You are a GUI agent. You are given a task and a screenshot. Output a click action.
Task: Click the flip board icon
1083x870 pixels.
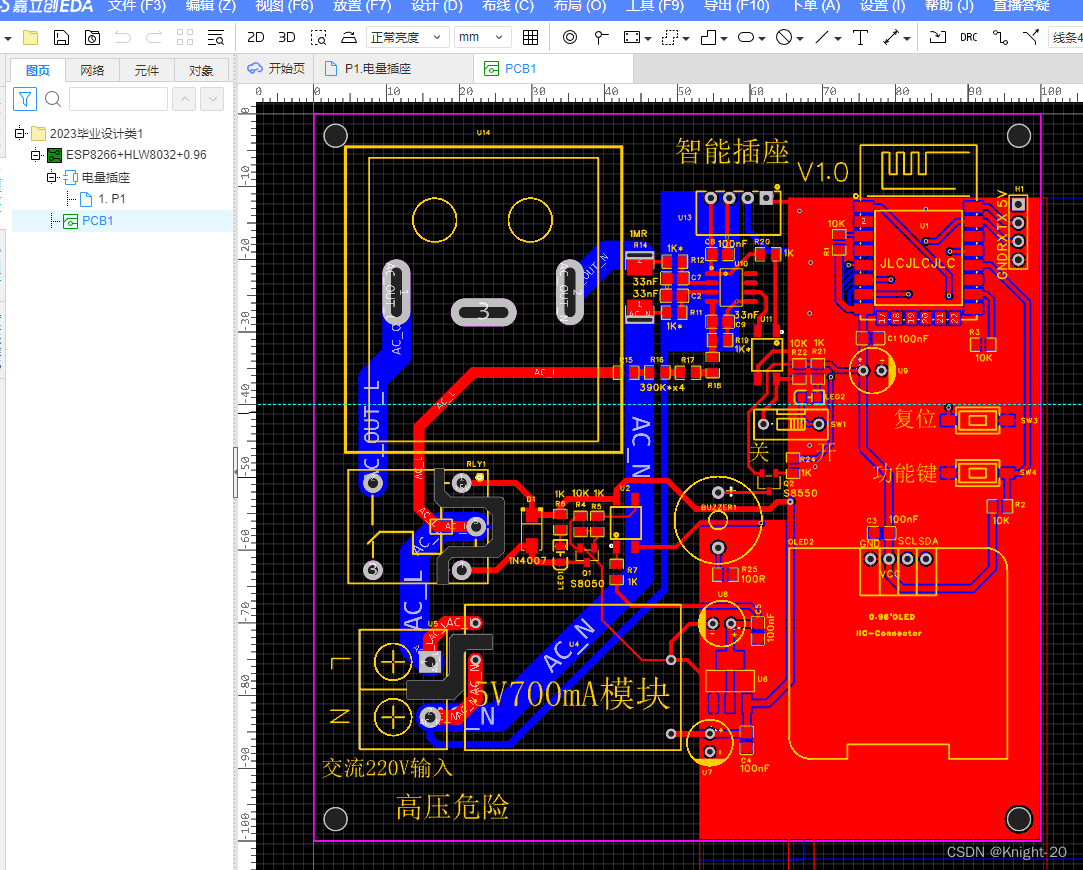click(x=349, y=37)
